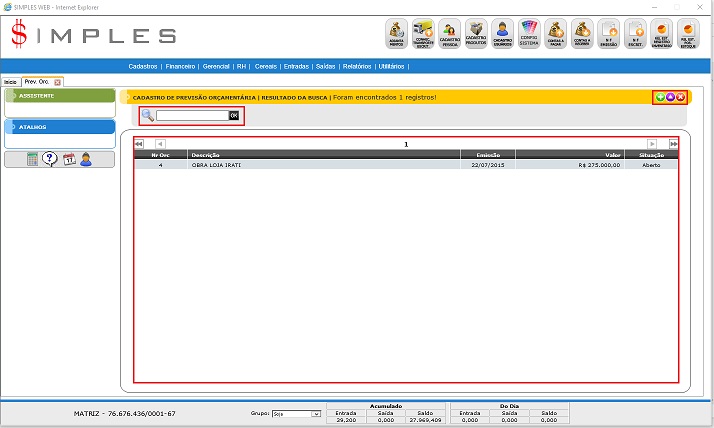Click the green add record button

660,97
